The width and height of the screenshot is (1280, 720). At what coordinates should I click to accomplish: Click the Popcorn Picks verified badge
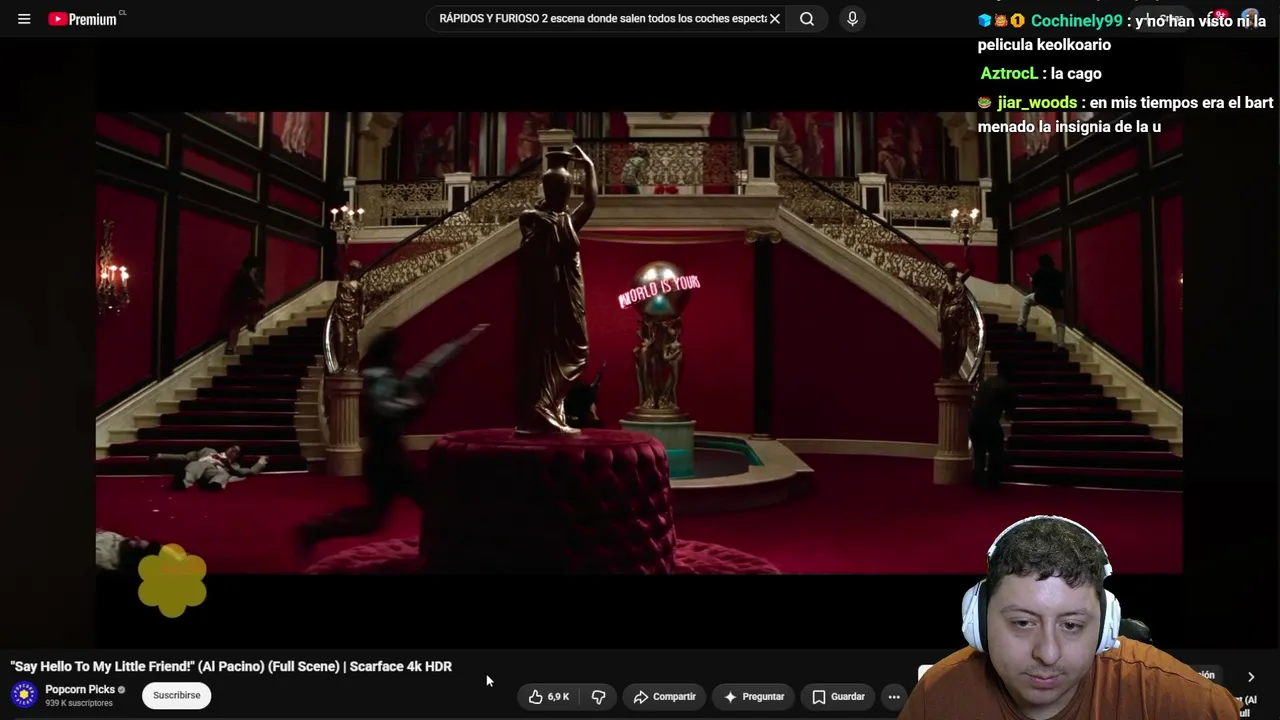tap(122, 690)
